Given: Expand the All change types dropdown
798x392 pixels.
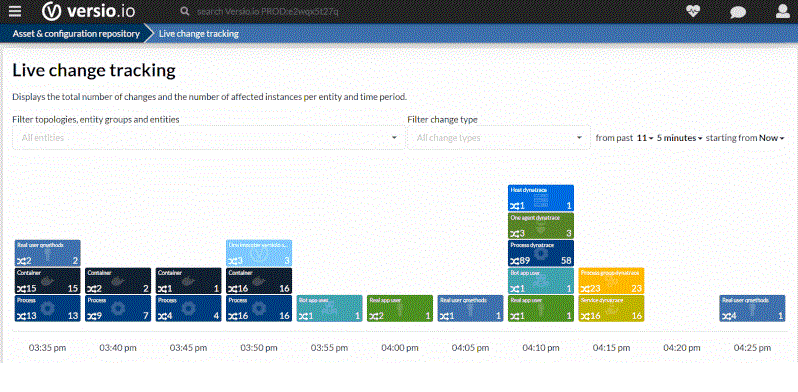Looking at the screenshot, I should (499, 137).
